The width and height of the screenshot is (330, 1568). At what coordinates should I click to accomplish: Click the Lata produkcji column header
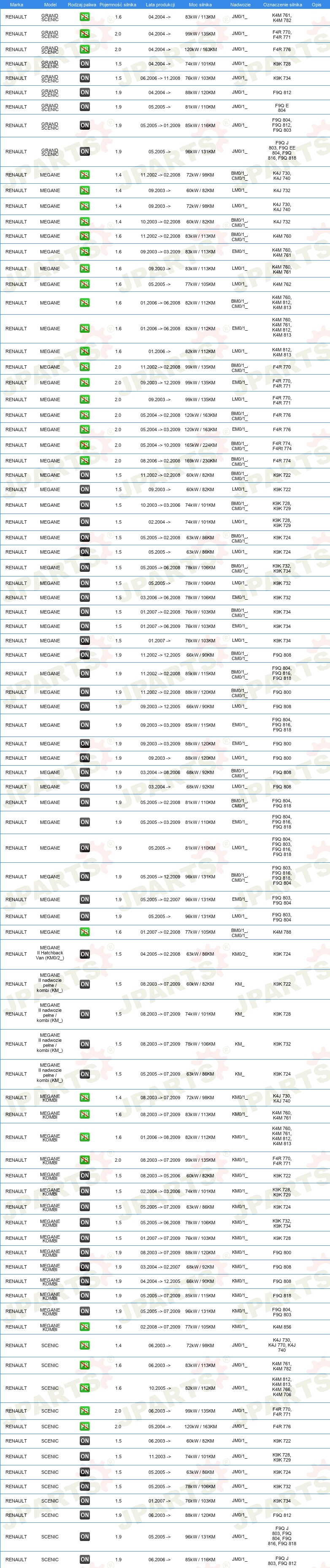point(160,4)
